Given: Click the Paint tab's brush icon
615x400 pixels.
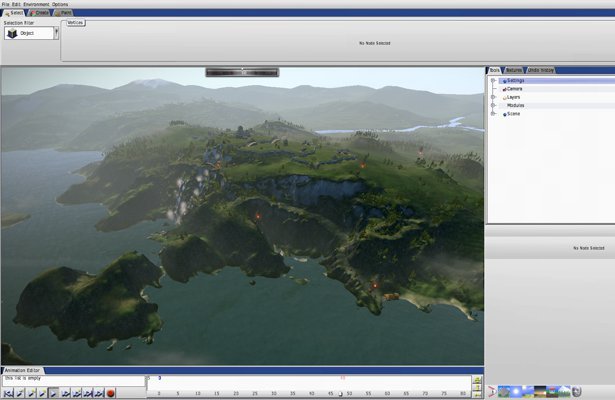Looking at the screenshot, I should pyautogui.click(x=58, y=13).
